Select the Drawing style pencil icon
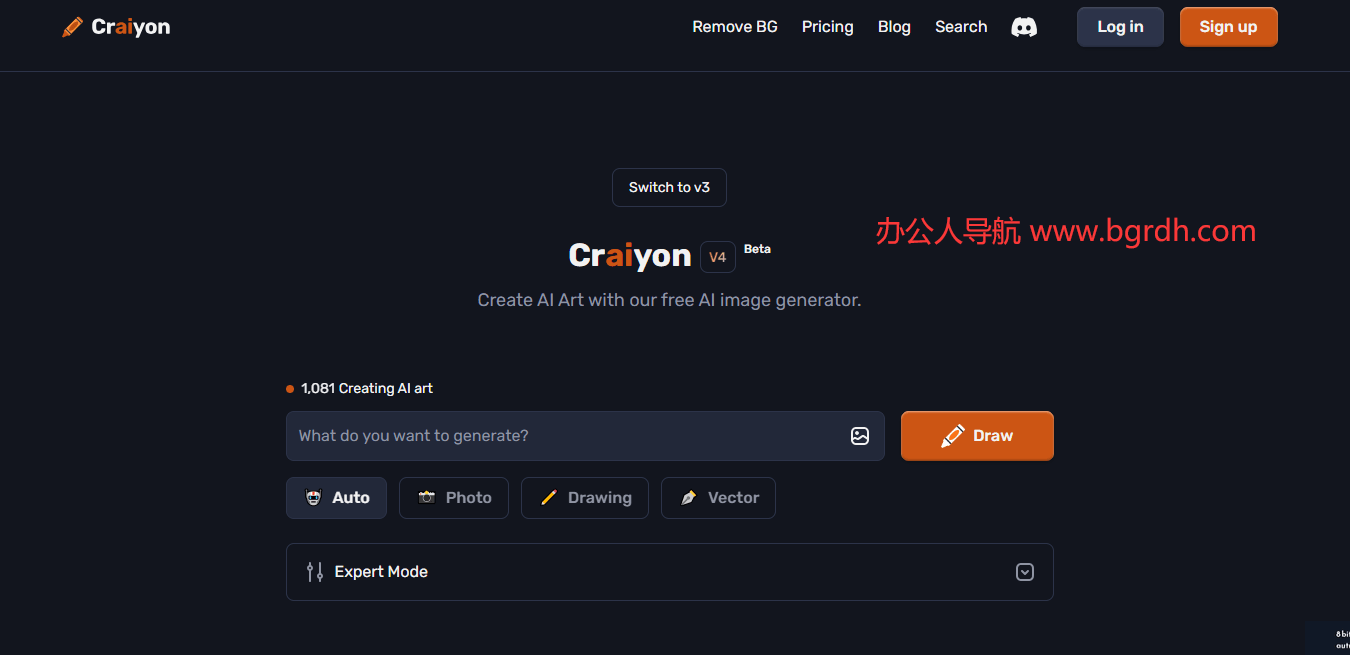1350x655 pixels. pos(548,497)
